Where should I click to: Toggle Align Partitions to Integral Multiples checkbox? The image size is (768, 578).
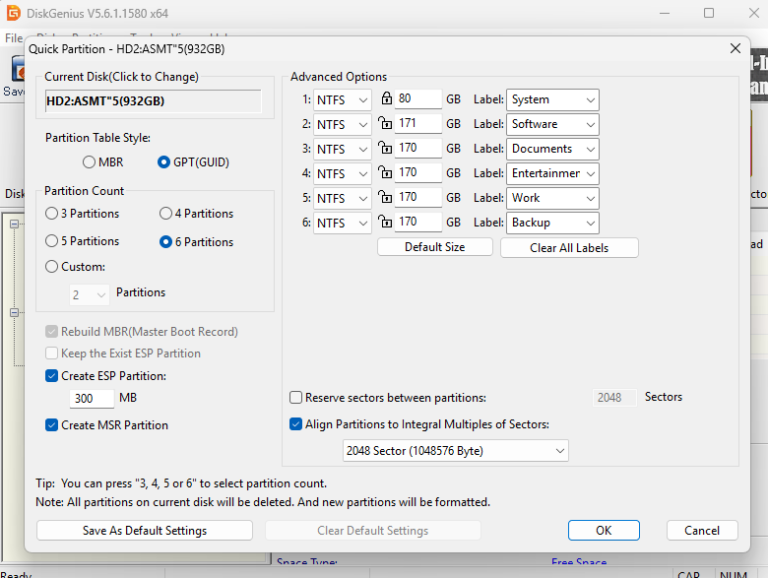point(295,424)
